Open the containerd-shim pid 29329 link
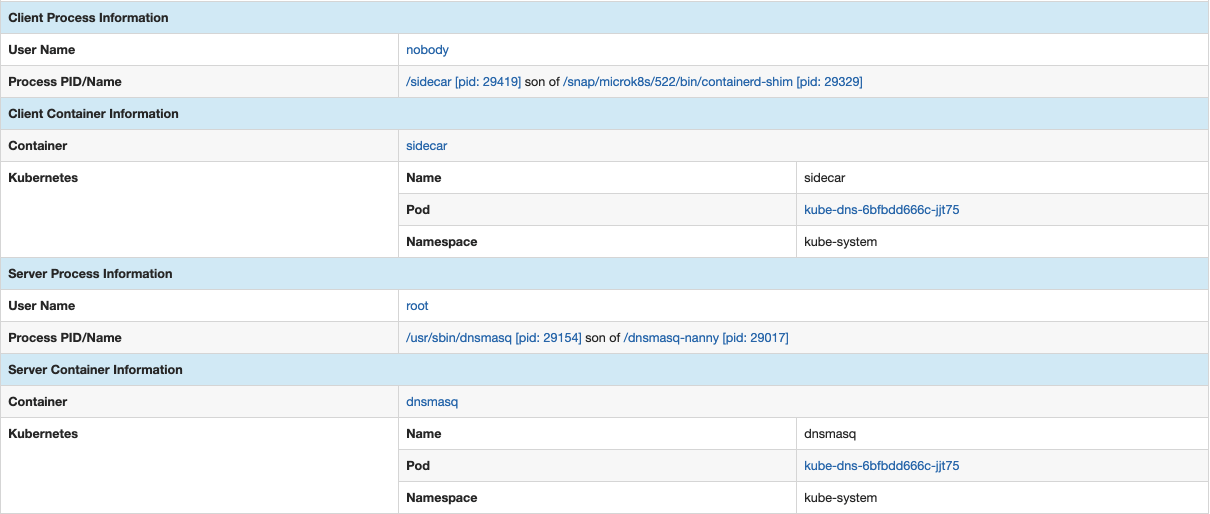 click(713, 81)
